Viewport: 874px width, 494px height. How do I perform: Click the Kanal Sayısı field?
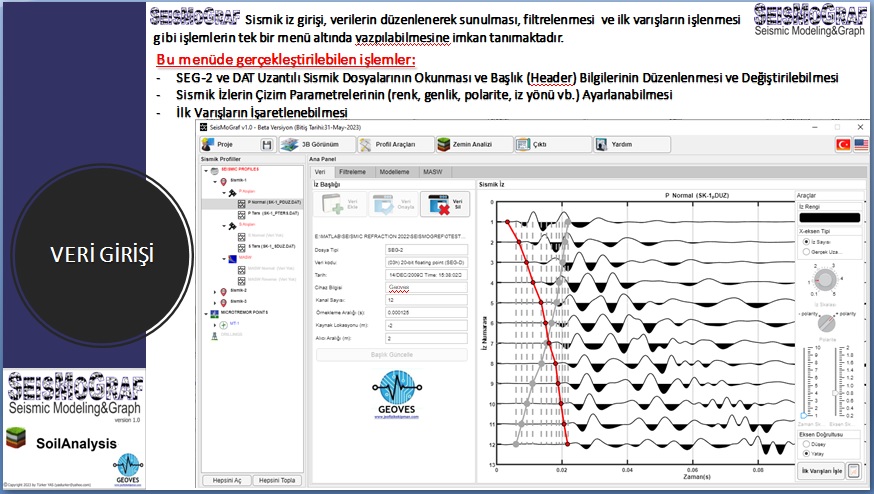coord(426,300)
